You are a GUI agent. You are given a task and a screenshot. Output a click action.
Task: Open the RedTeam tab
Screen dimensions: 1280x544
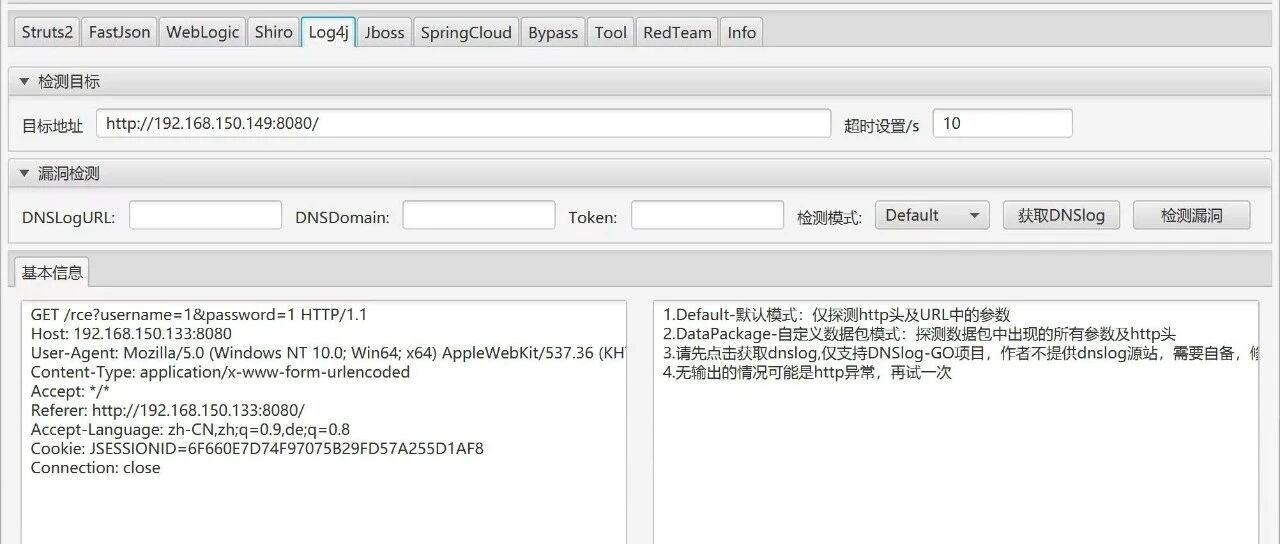point(677,32)
